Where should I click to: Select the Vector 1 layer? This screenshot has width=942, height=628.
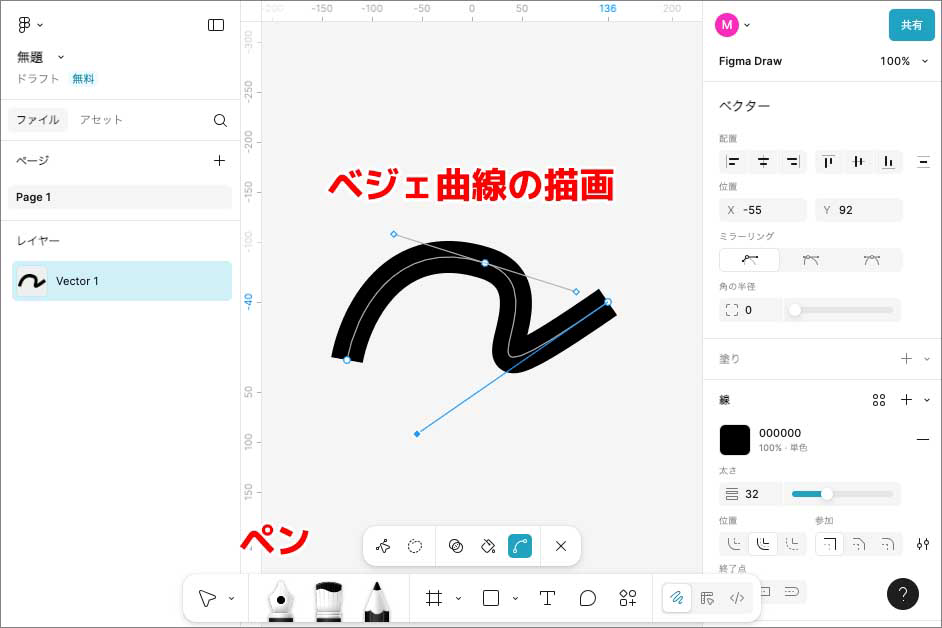tap(122, 281)
